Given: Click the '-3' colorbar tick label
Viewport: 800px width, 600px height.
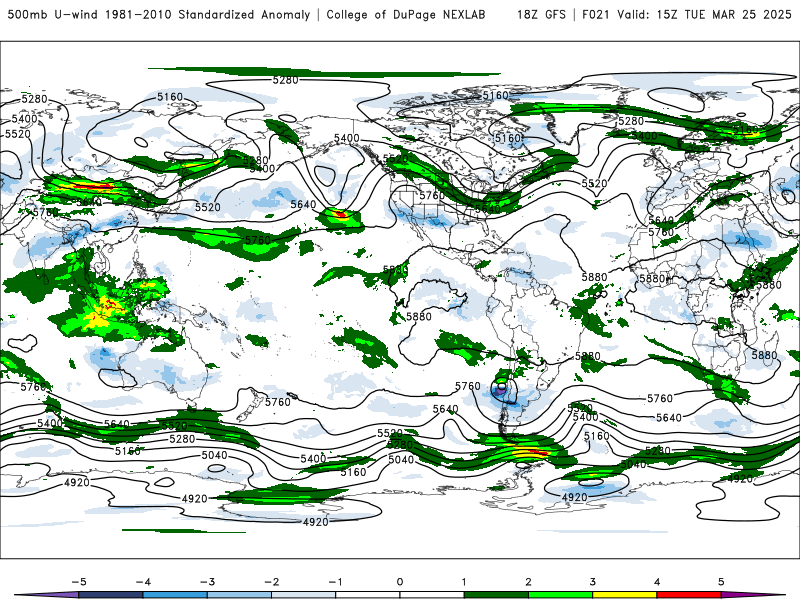Looking at the screenshot, I should tap(207, 582).
